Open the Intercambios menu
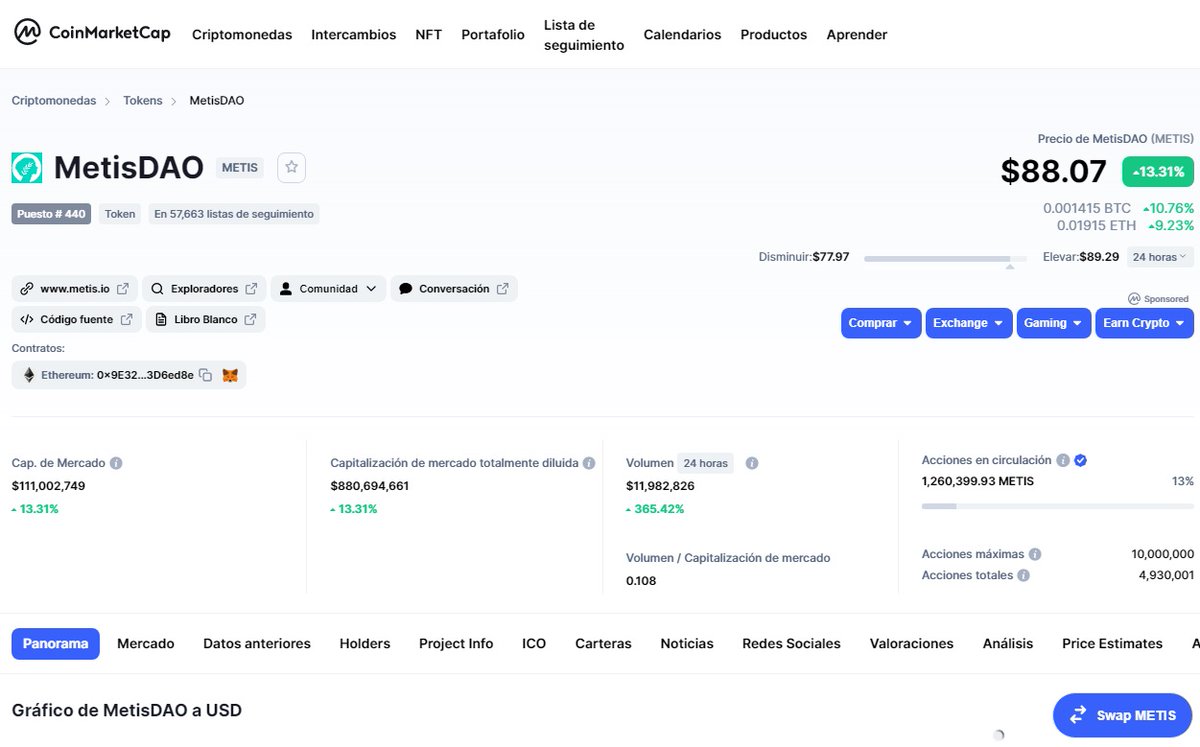This screenshot has height=747, width=1200. pyautogui.click(x=354, y=34)
